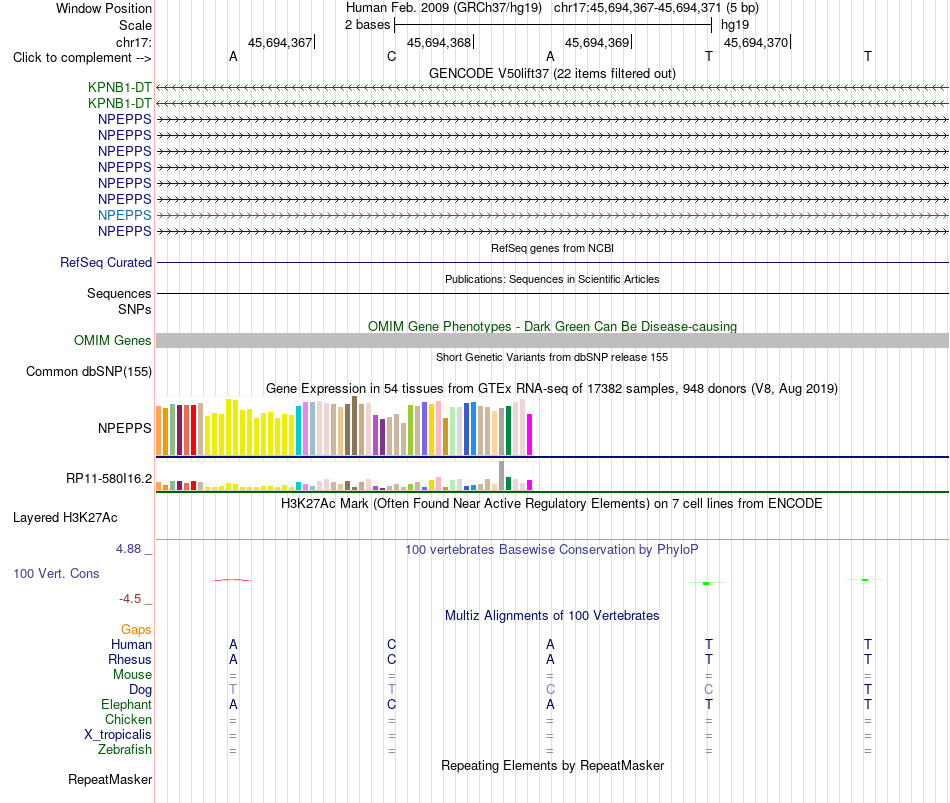Click the 'RepeatMasker' track label
Image resolution: width=950 pixels, height=803 pixels.
[110, 779]
